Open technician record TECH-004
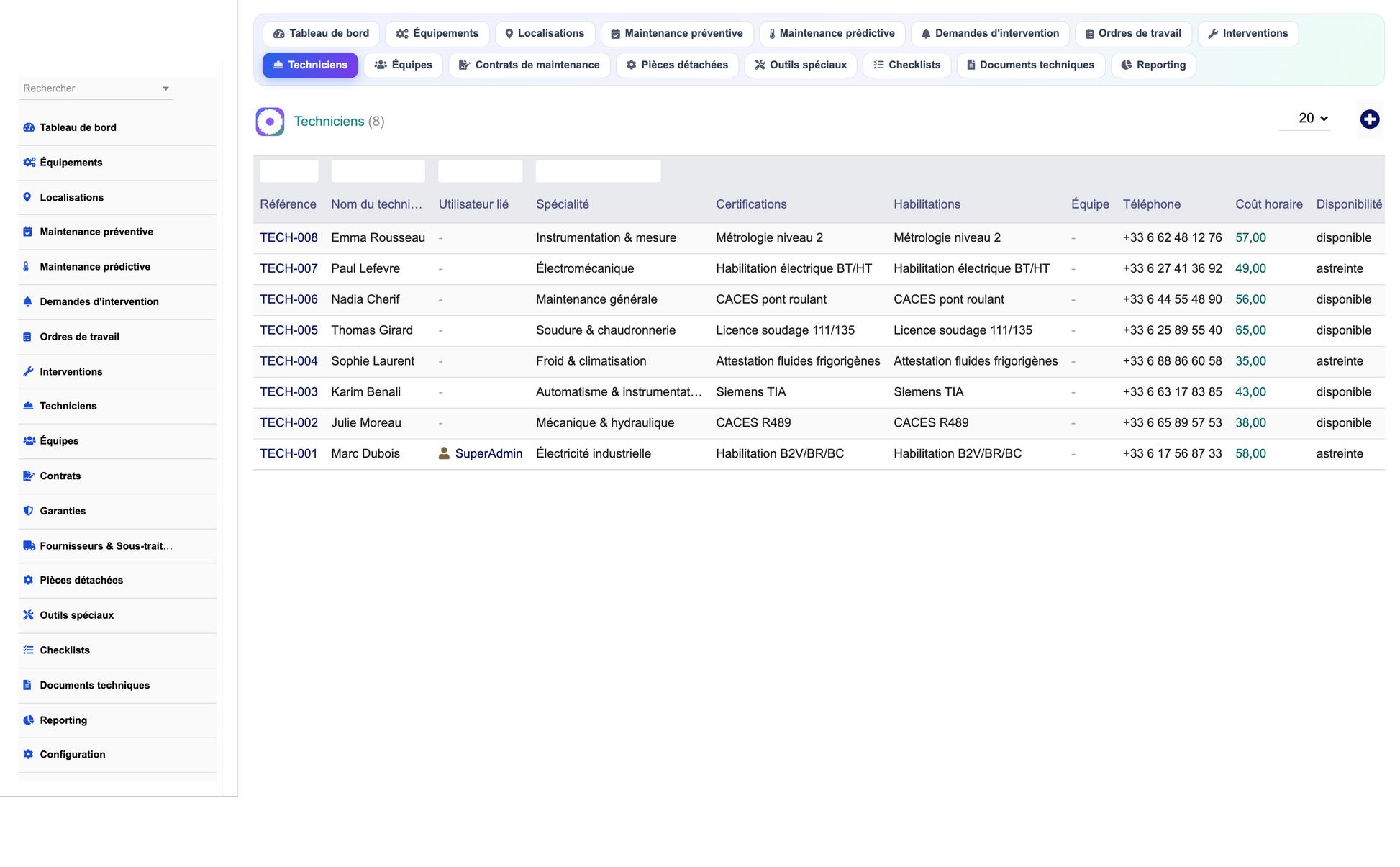 pos(288,362)
